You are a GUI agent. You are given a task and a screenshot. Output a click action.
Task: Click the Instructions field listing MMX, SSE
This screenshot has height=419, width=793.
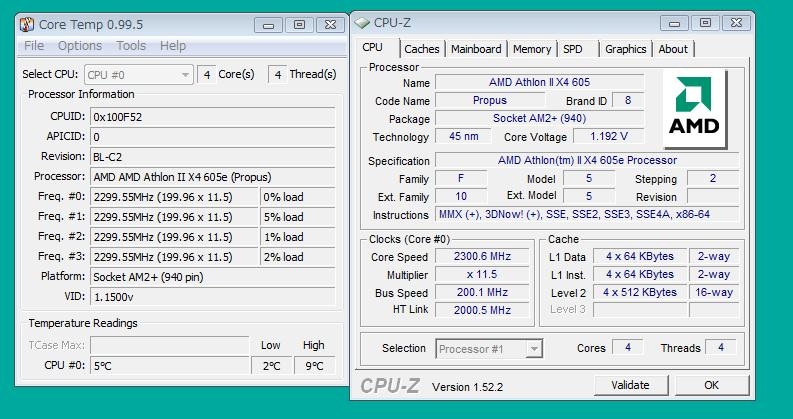coord(587,215)
